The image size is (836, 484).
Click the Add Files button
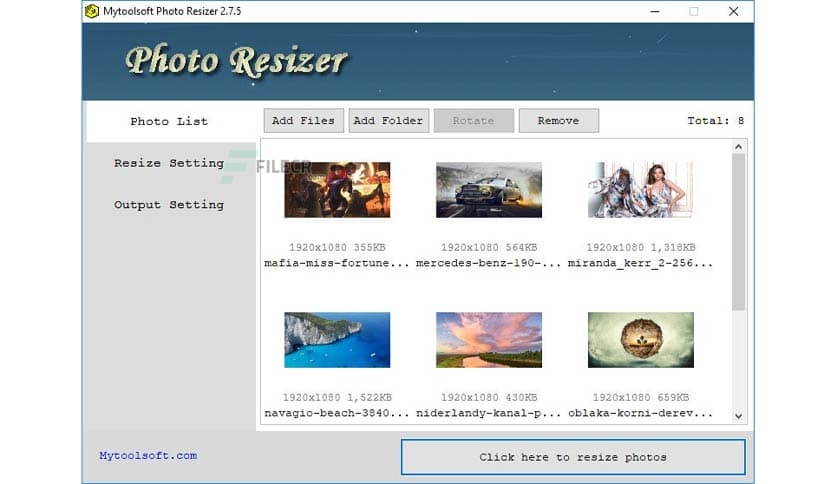tap(303, 120)
